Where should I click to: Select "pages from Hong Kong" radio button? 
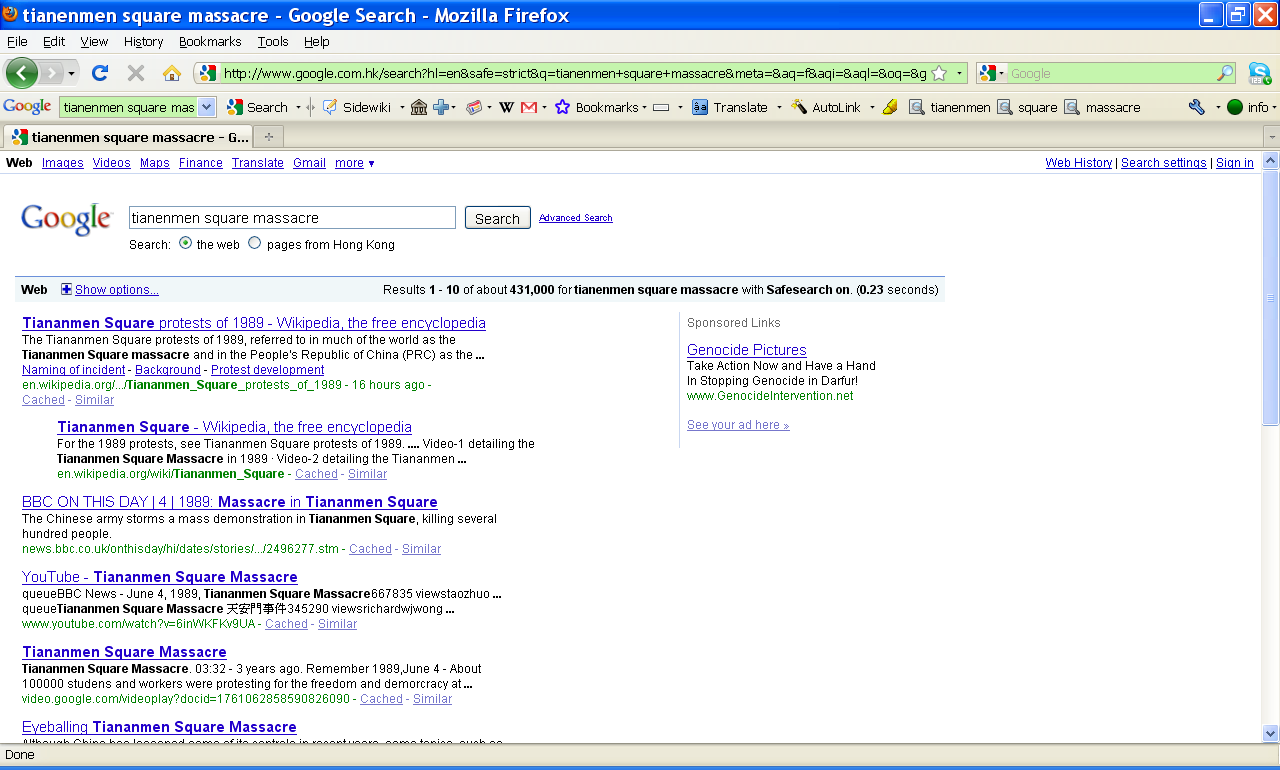[x=254, y=243]
